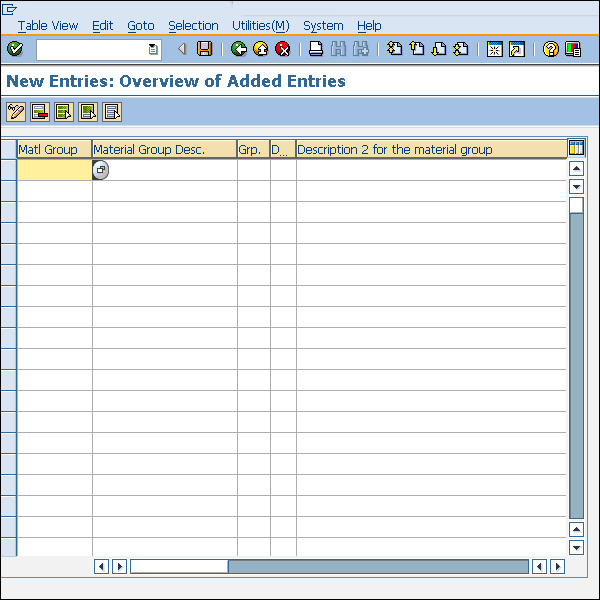Click the horizontal scrollbar thumb
600x600 pixels.
(x=179, y=566)
